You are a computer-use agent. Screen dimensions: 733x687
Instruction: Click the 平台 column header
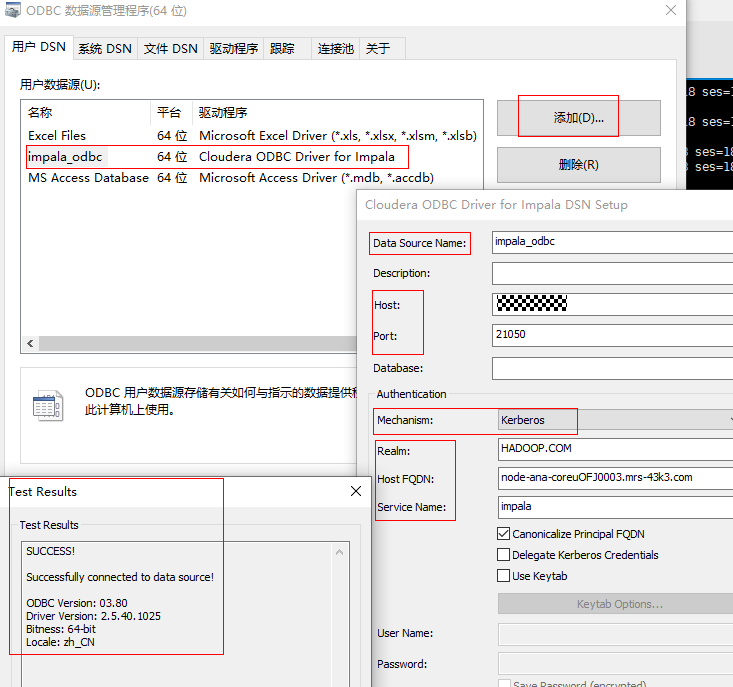(171, 112)
